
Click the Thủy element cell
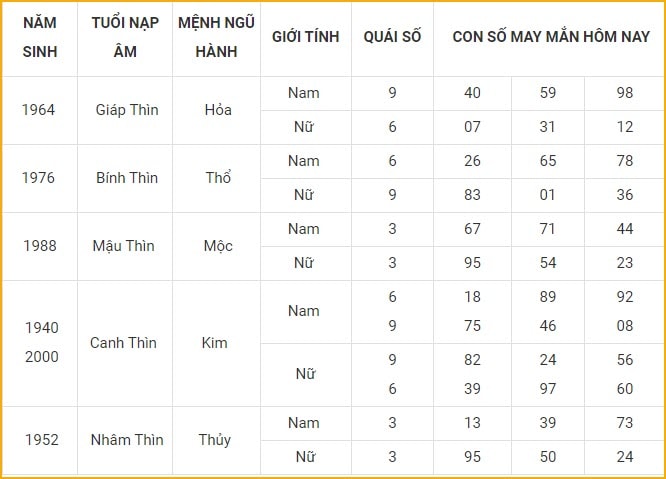(x=214, y=440)
